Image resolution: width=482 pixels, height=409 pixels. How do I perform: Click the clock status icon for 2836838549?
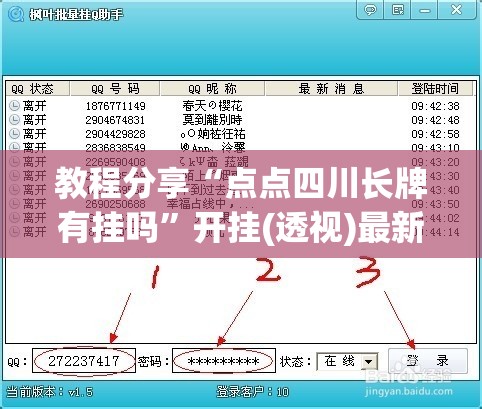(x=14, y=147)
